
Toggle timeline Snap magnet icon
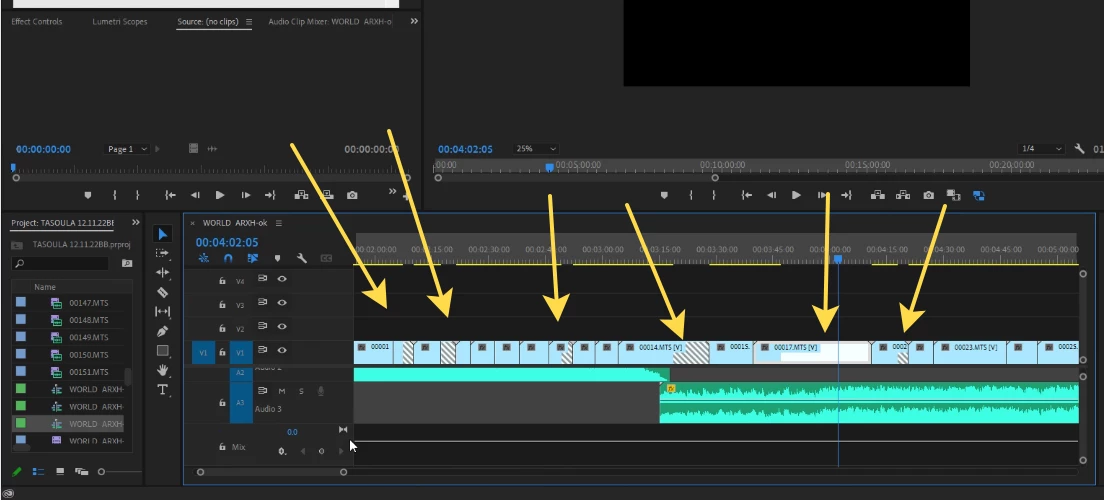pos(228,258)
